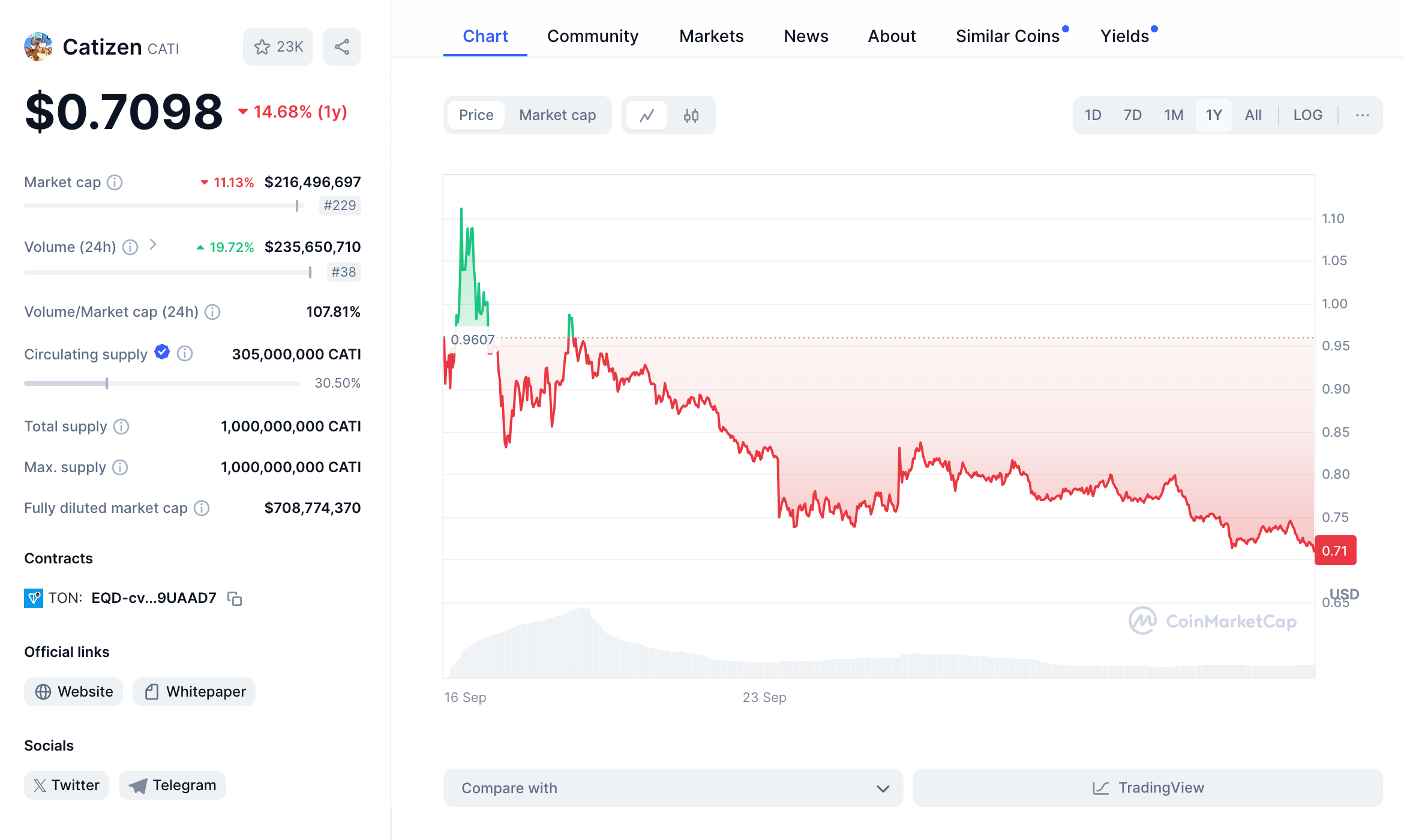This screenshot has width=1404, height=840.
Task: Copy the TON contract address
Action: [235, 598]
